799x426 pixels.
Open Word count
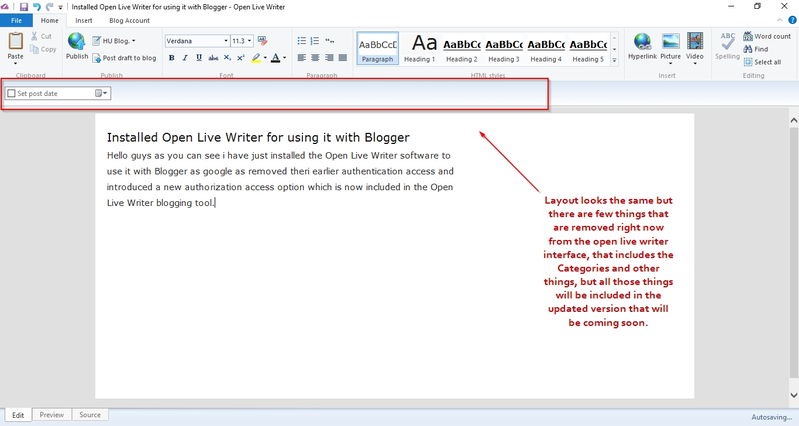pyautogui.click(x=767, y=36)
